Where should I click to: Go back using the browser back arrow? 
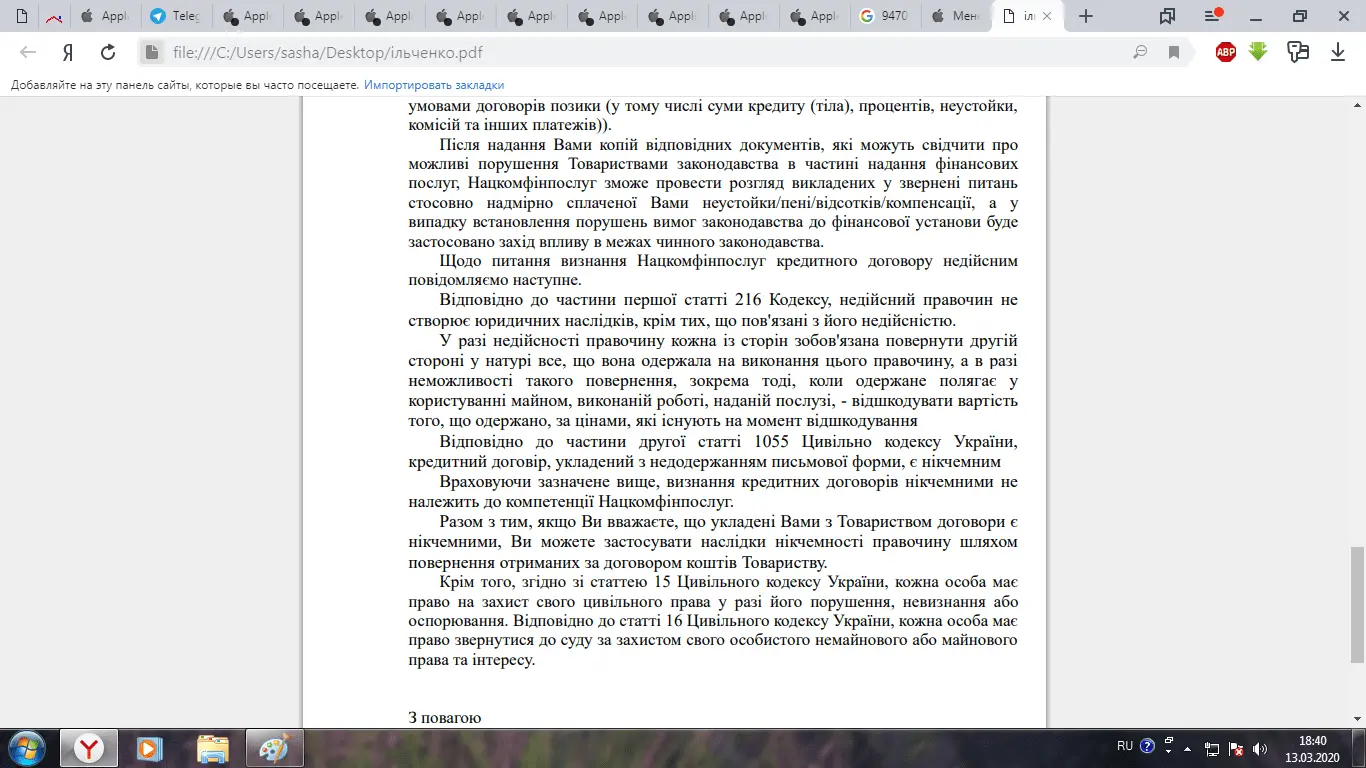point(28,53)
